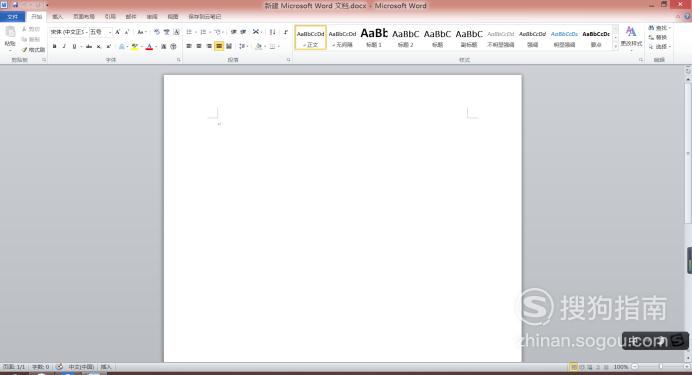This screenshot has width=692, height=375.
Task: Click the Shrink Font icon
Action: point(127,32)
